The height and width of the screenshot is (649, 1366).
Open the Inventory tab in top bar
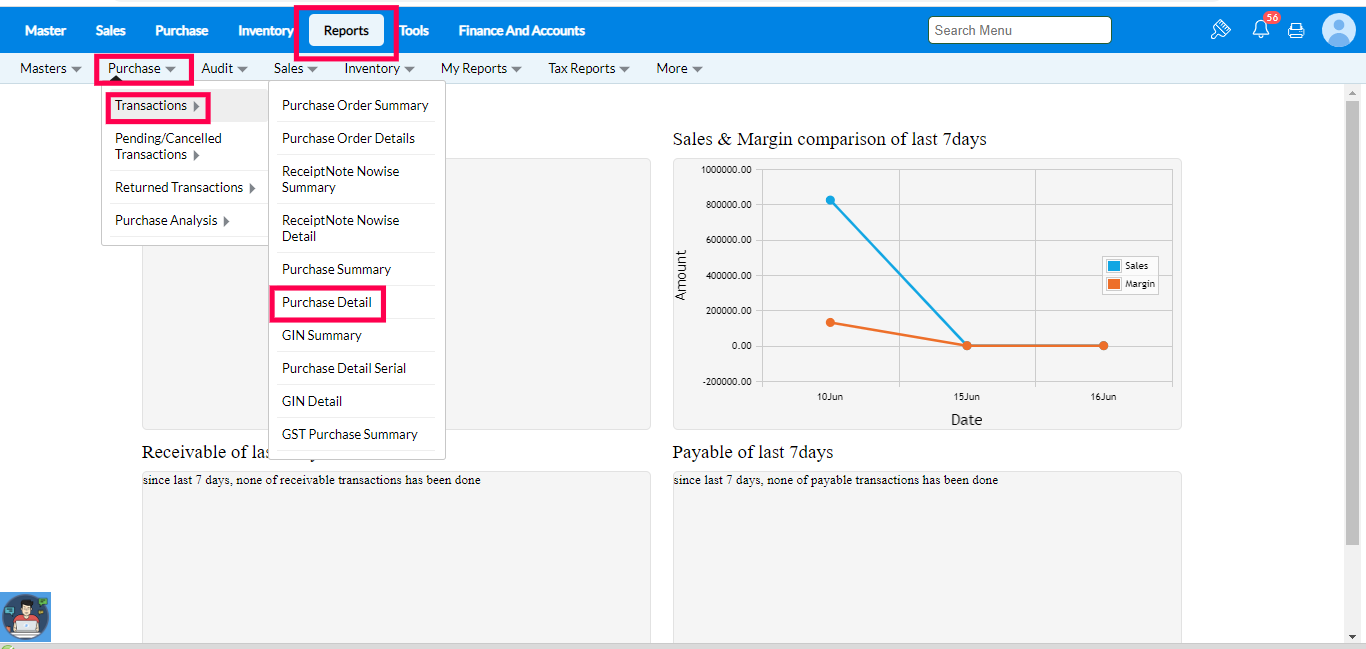pyautogui.click(x=265, y=31)
